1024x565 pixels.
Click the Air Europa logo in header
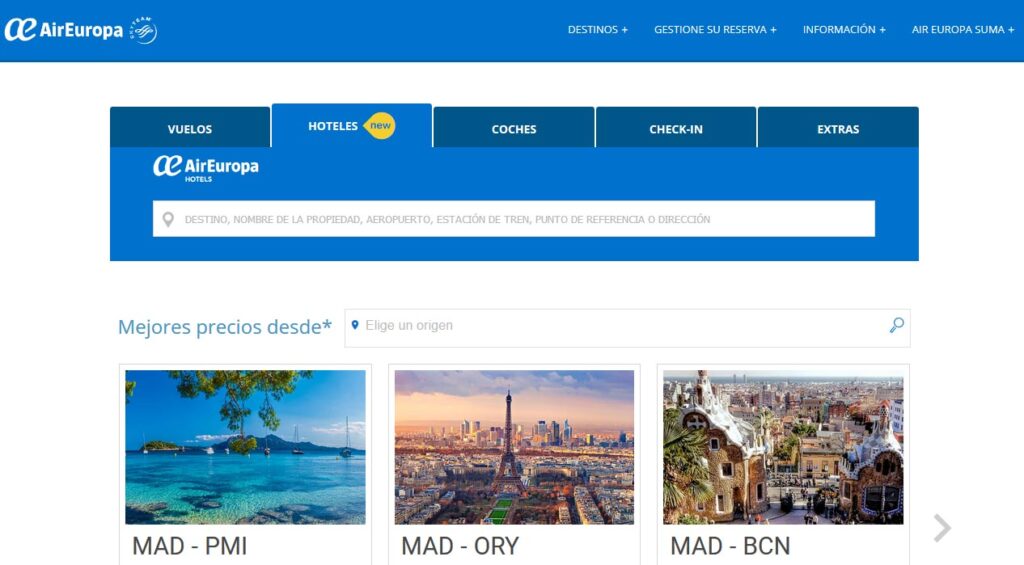(63, 30)
